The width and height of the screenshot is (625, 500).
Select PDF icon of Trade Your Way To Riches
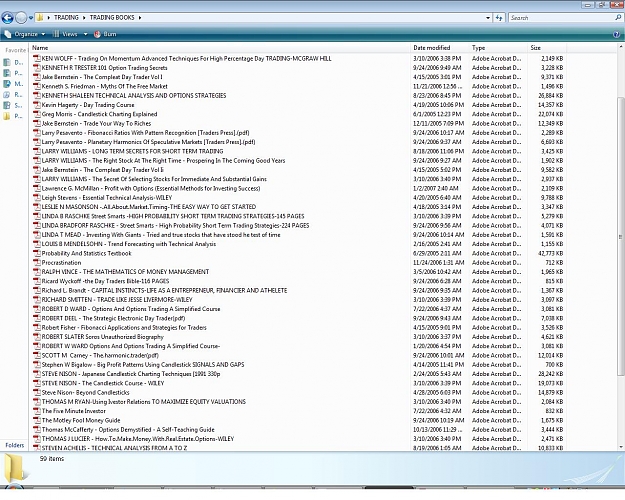[37, 124]
